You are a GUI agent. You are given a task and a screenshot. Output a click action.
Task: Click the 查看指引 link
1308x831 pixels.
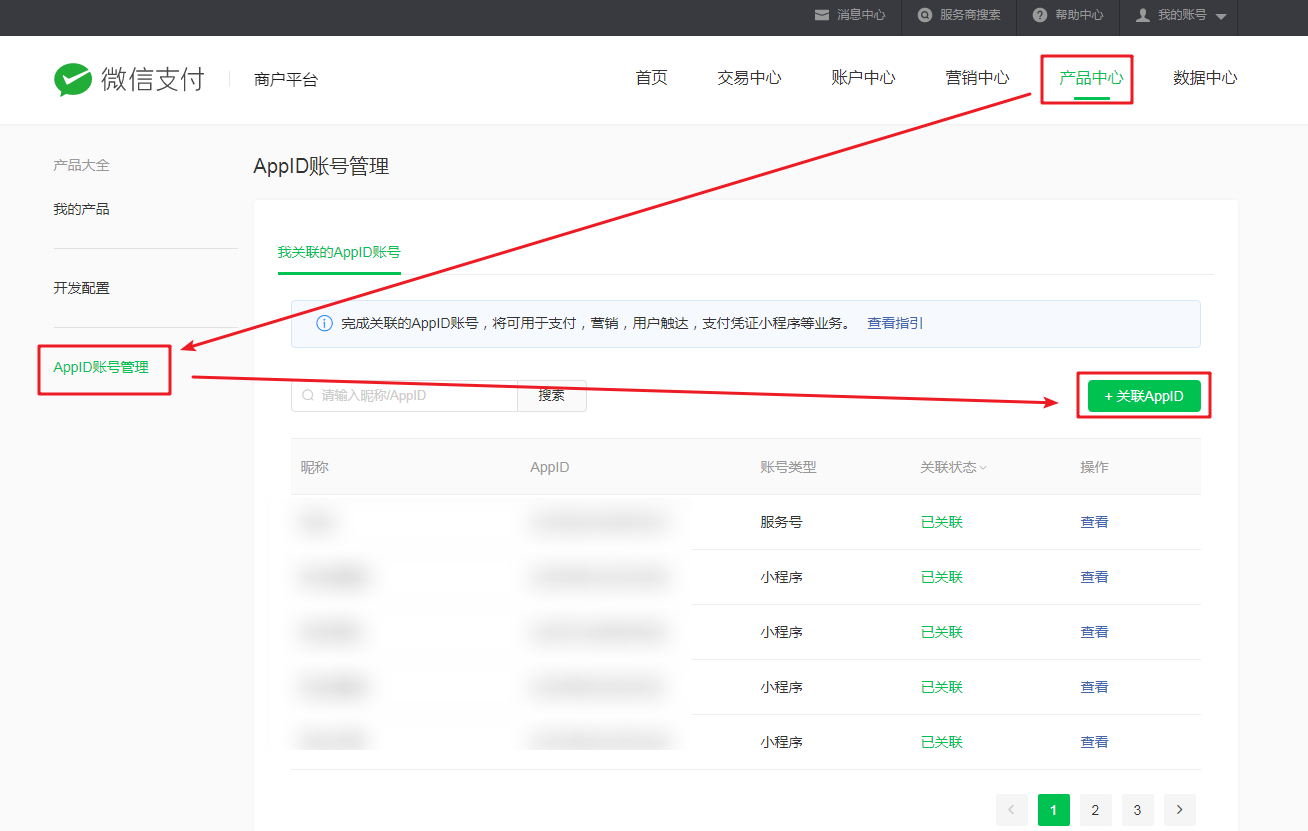[895, 324]
